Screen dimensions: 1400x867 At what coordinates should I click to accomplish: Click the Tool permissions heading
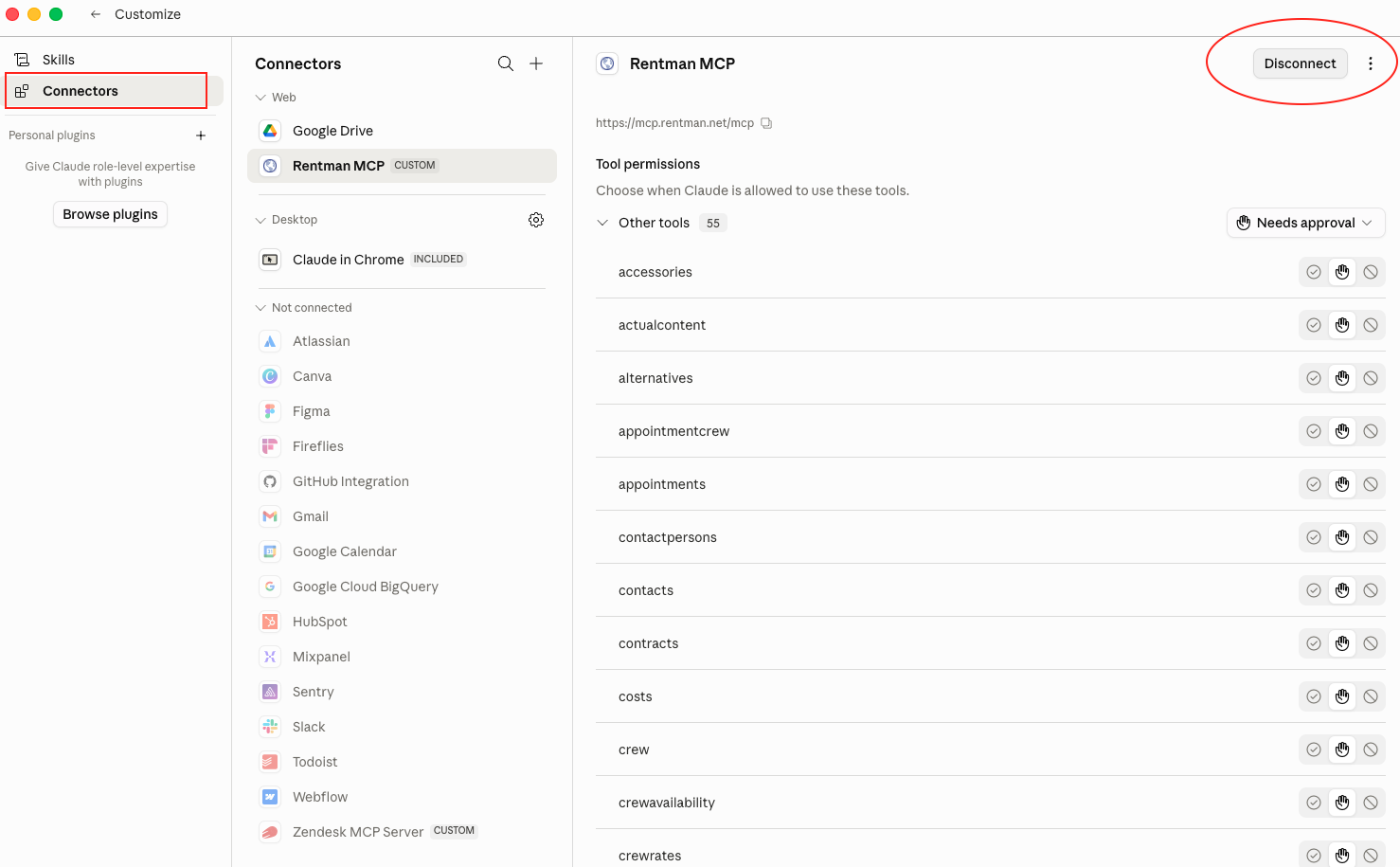coord(648,164)
